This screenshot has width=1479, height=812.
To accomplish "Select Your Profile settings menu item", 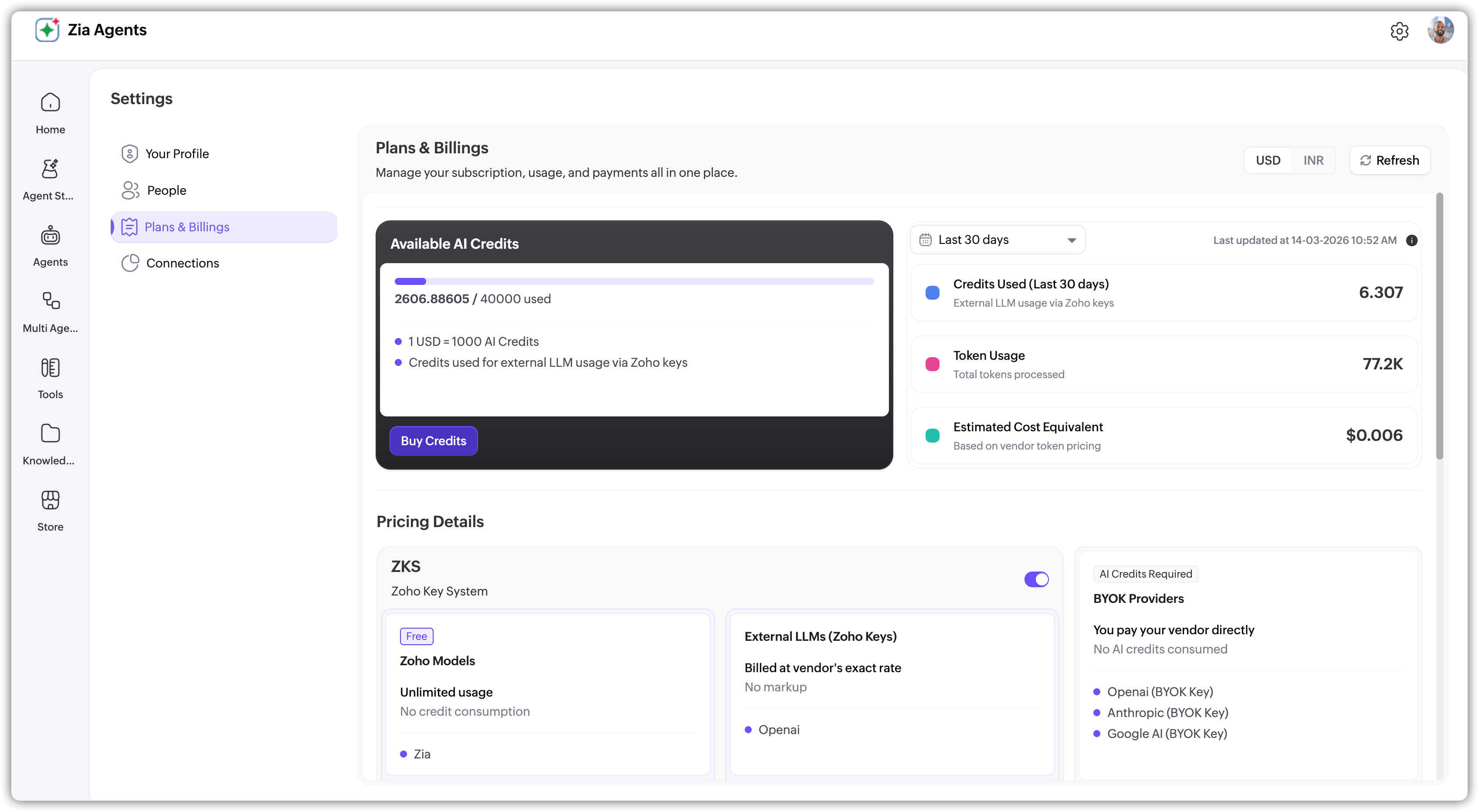I will point(177,154).
